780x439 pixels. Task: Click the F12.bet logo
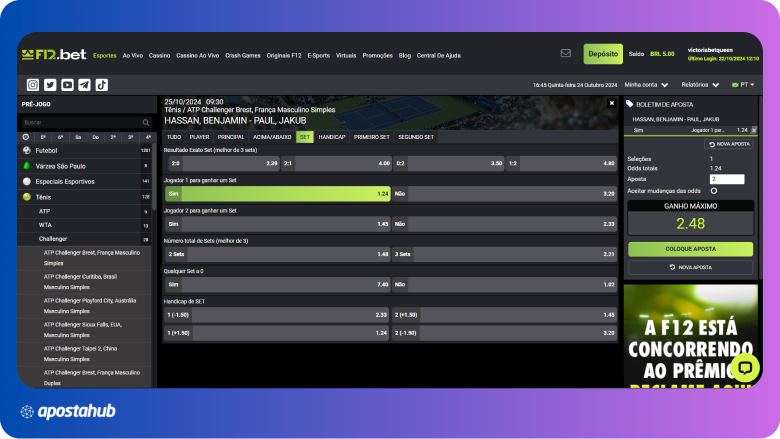[x=54, y=54]
